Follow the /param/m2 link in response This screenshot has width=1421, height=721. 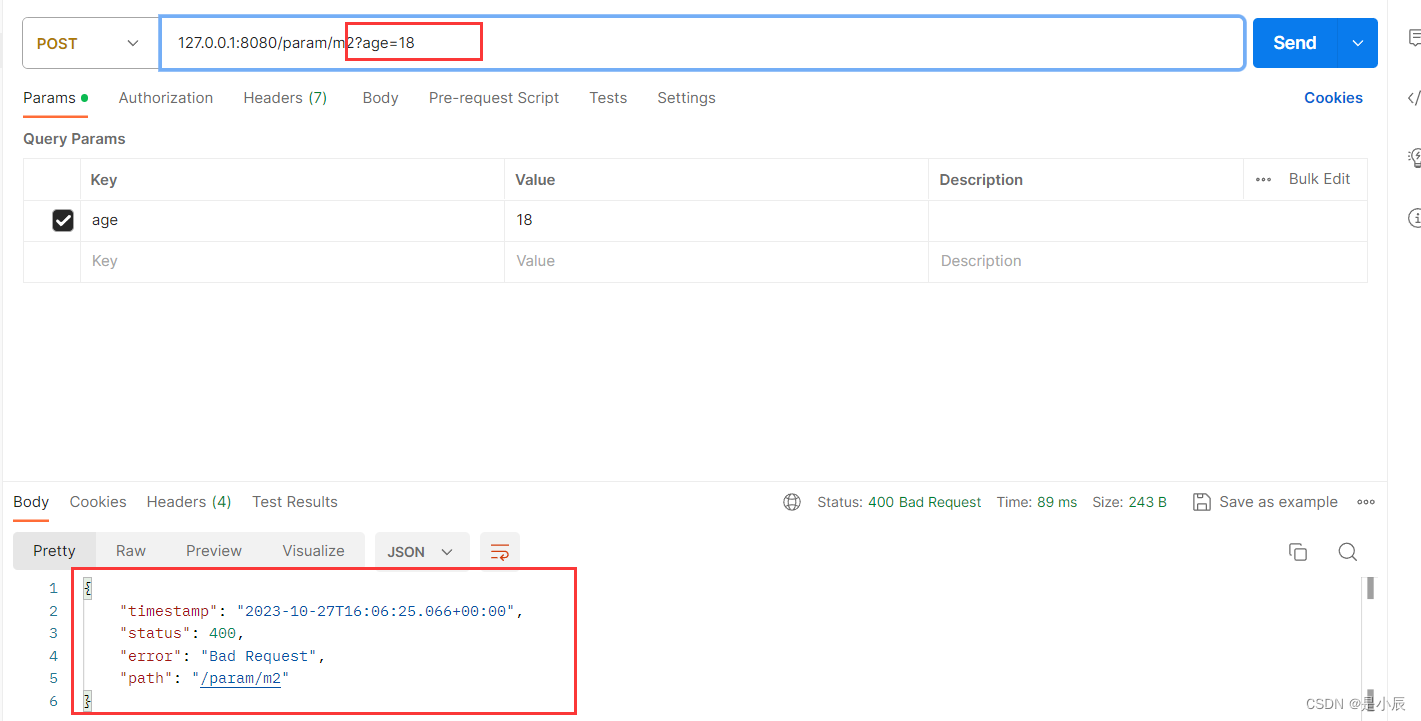click(x=241, y=678)
